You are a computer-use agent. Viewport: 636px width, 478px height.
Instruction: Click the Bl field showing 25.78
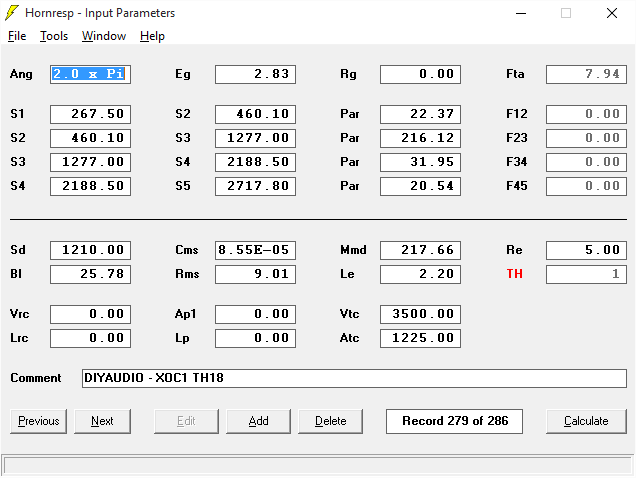[90, 274]
